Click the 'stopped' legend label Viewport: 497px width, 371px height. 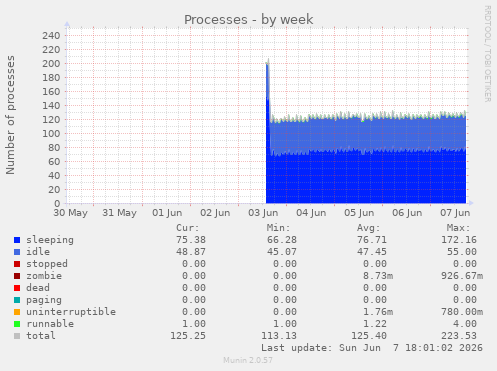47,264
